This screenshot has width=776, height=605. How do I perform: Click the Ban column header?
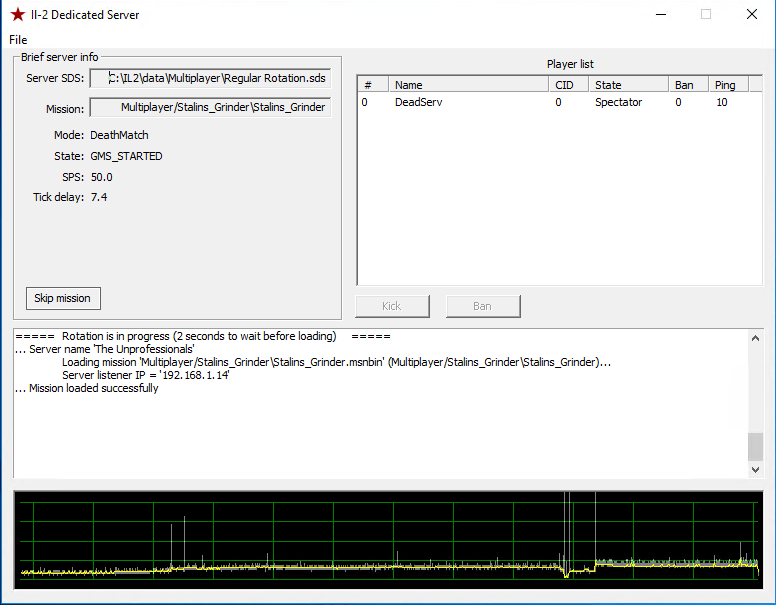point(688,85)
